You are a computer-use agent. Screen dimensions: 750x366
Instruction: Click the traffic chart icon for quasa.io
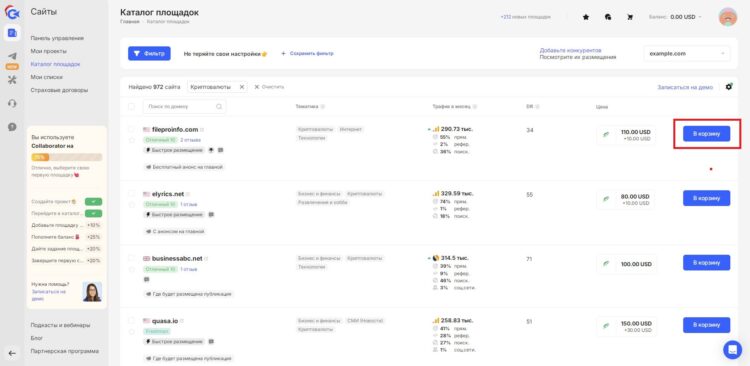tap(436, 320)
